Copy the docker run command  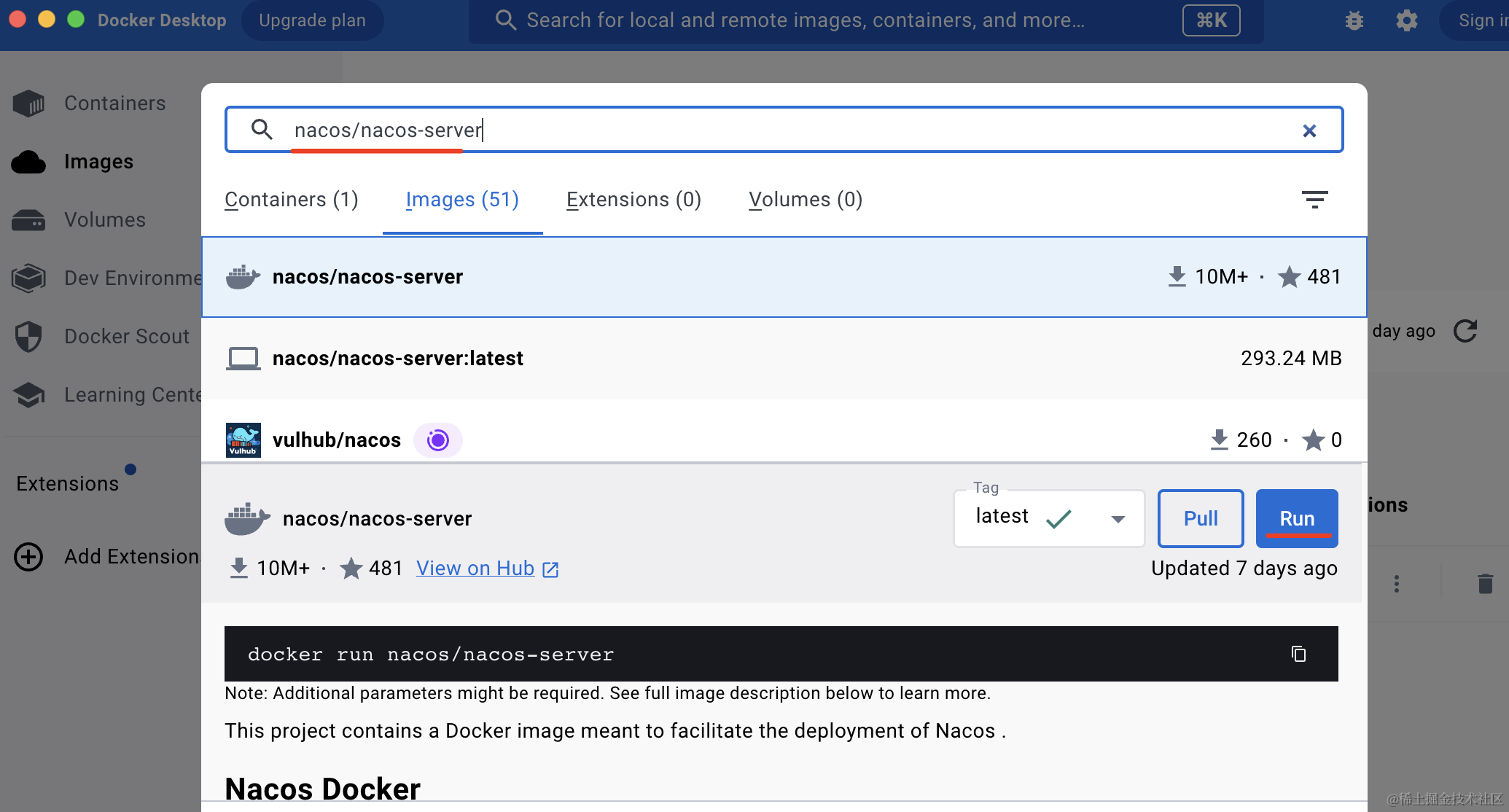tap(1298, 654)
